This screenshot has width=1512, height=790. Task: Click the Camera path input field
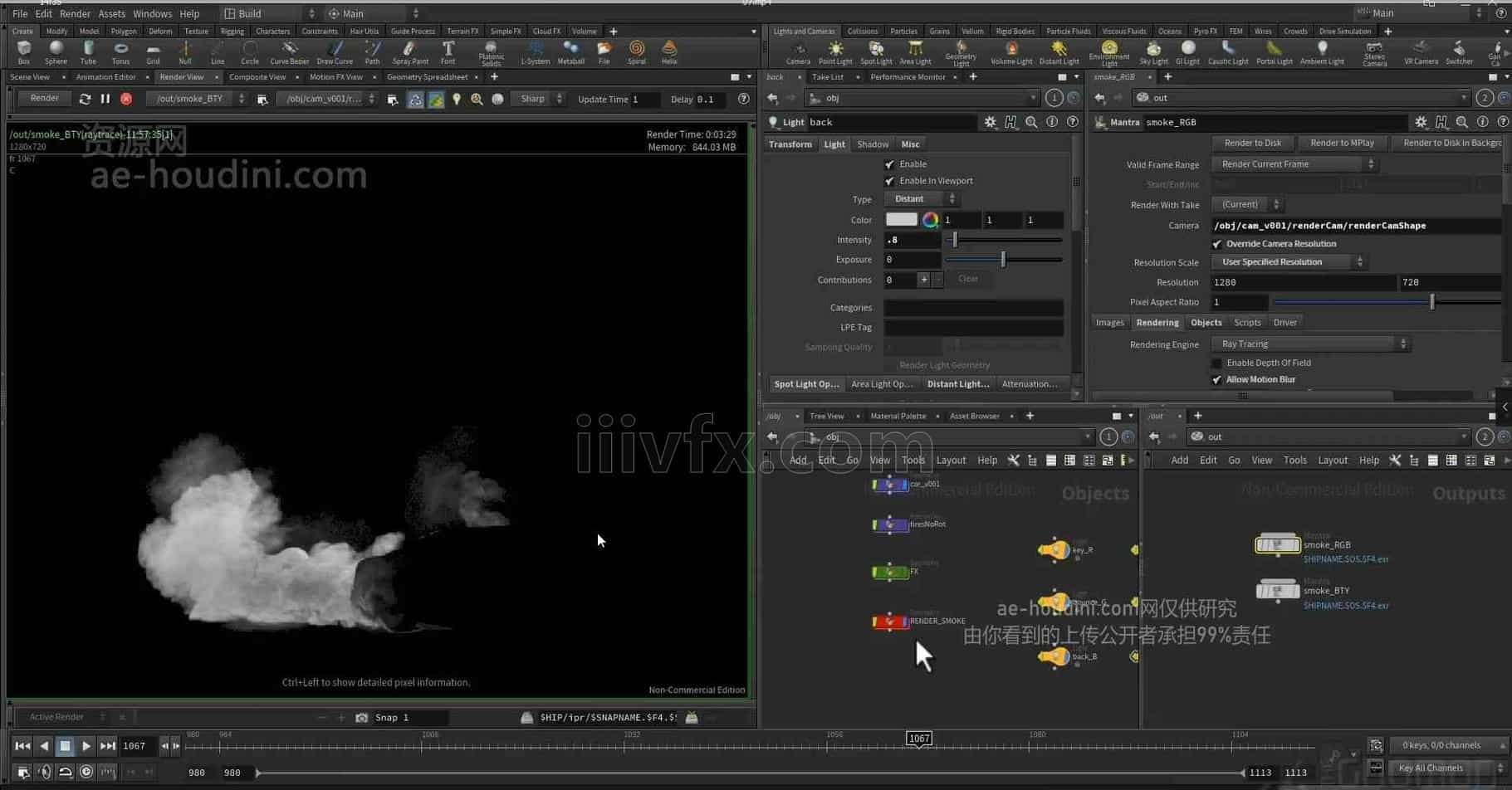pos(1355,226)
